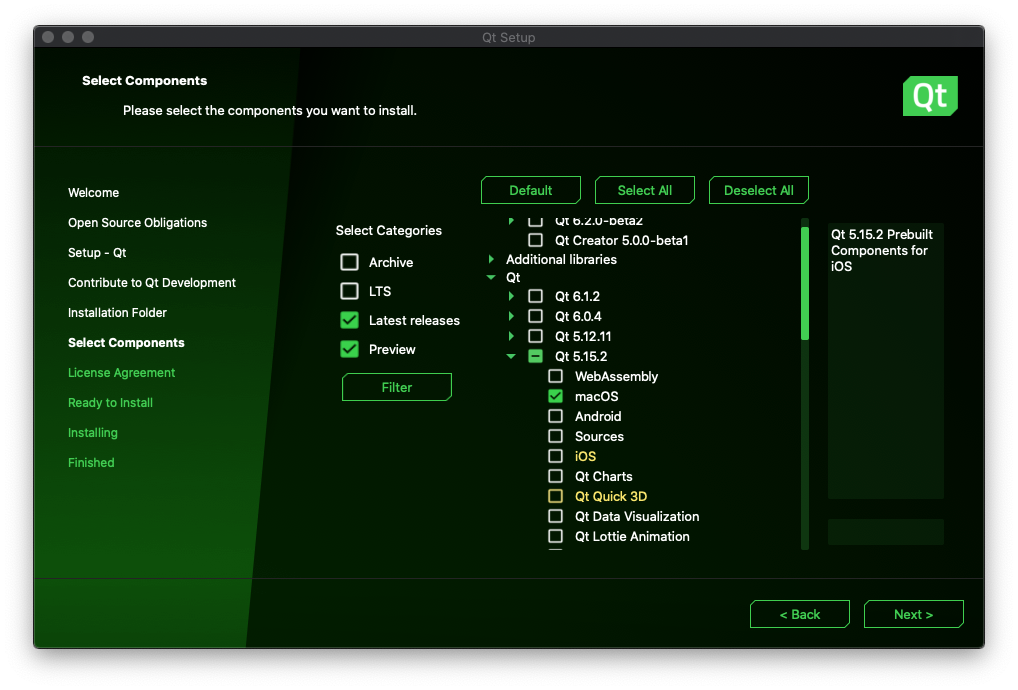Click the component tree scrollbar thumb

tap(805, 284)
